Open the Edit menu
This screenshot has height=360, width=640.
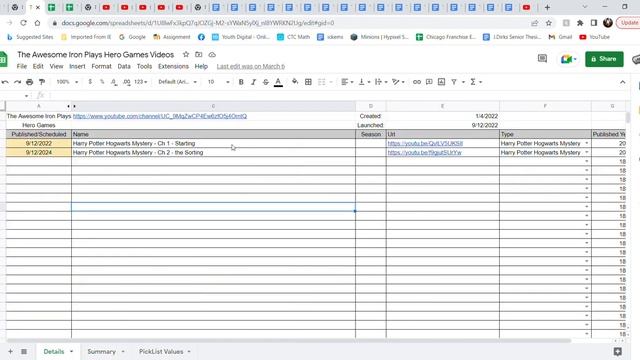[x=38, y=66]
